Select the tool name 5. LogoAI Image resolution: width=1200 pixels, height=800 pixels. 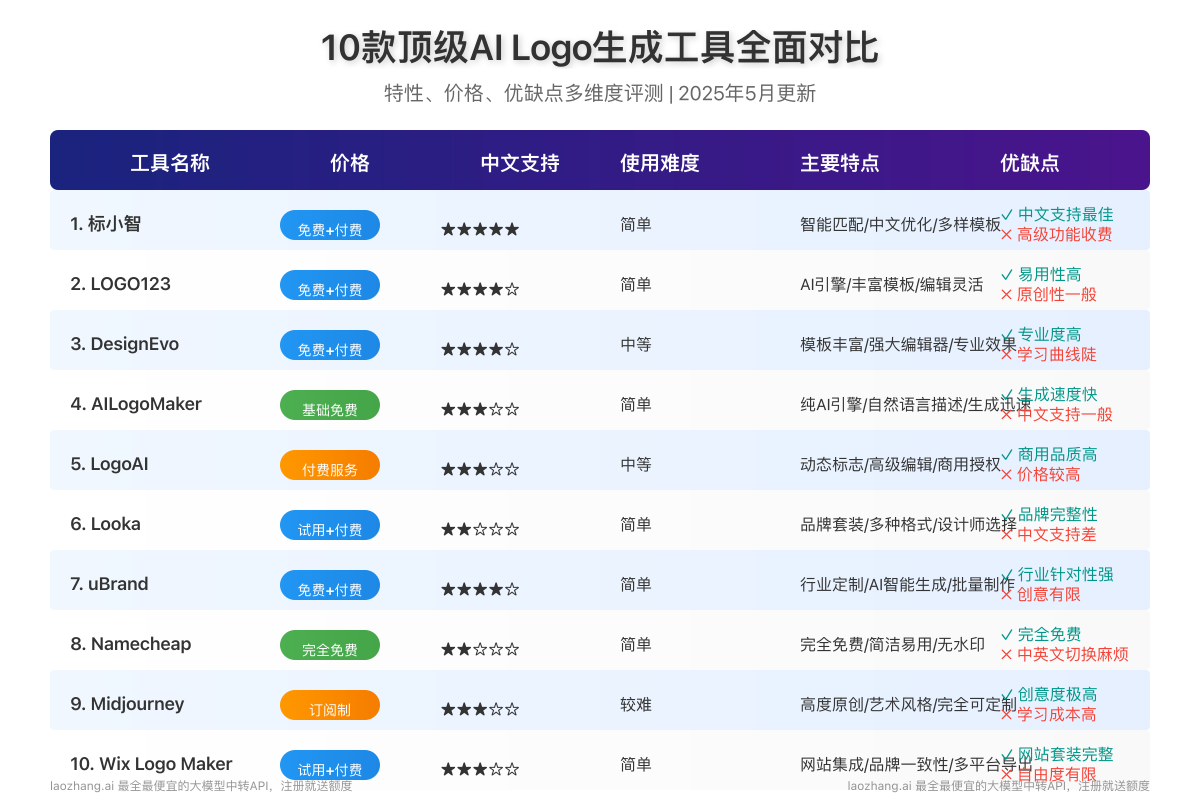click(110, 464)
